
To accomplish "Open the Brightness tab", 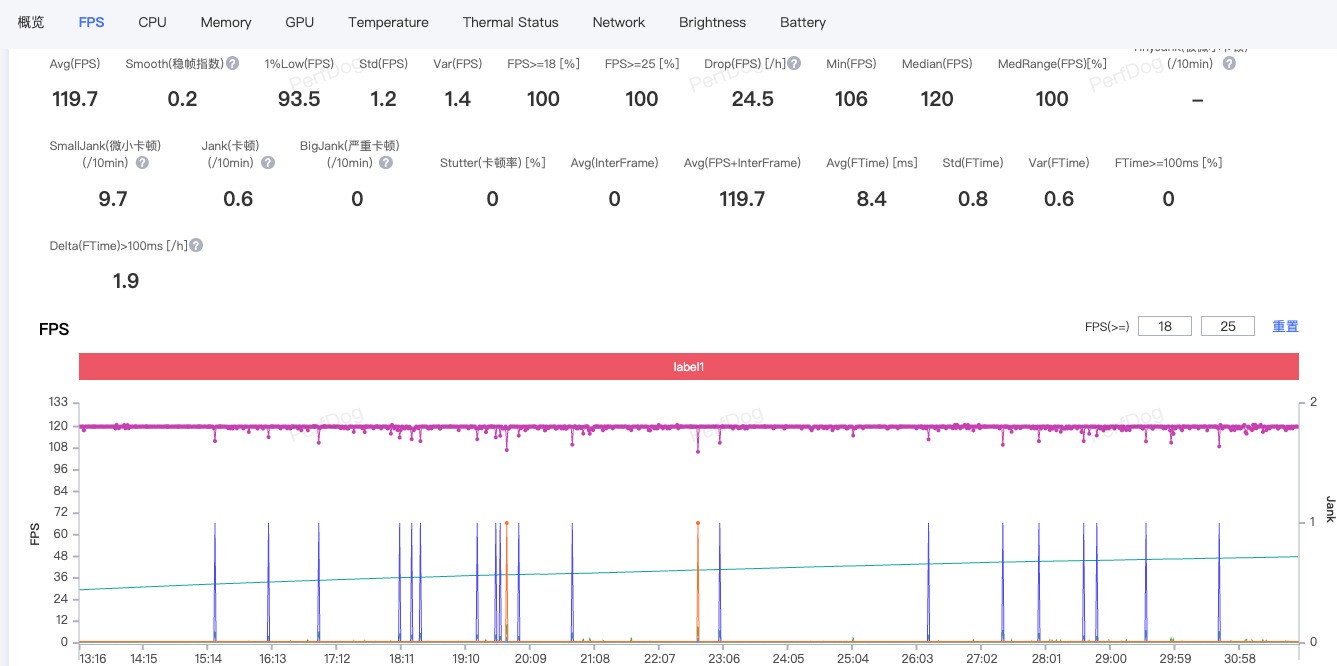I will click(x=712, y=22).
